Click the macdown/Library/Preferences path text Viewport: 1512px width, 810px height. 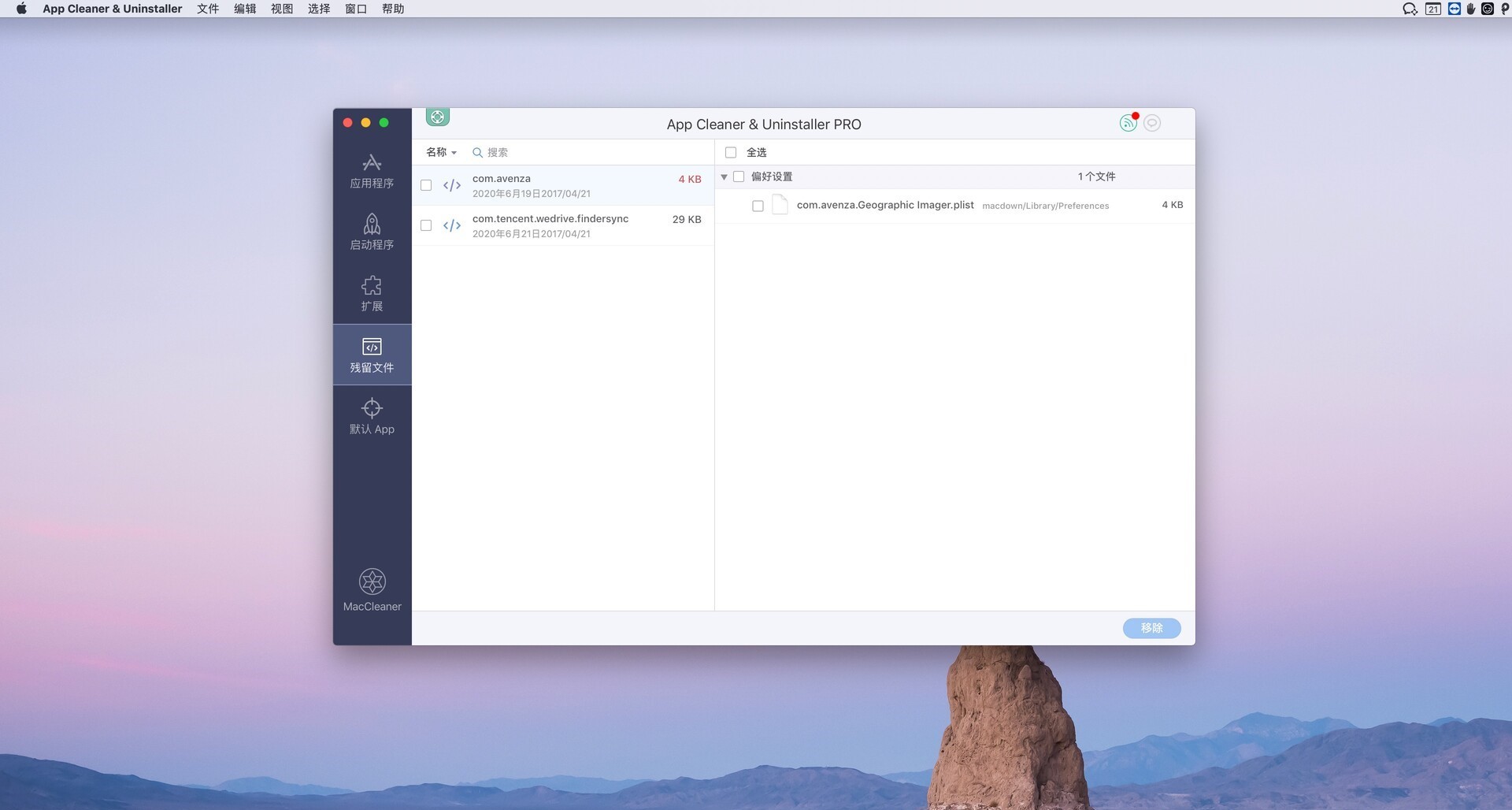click(x=1045, y=206)
